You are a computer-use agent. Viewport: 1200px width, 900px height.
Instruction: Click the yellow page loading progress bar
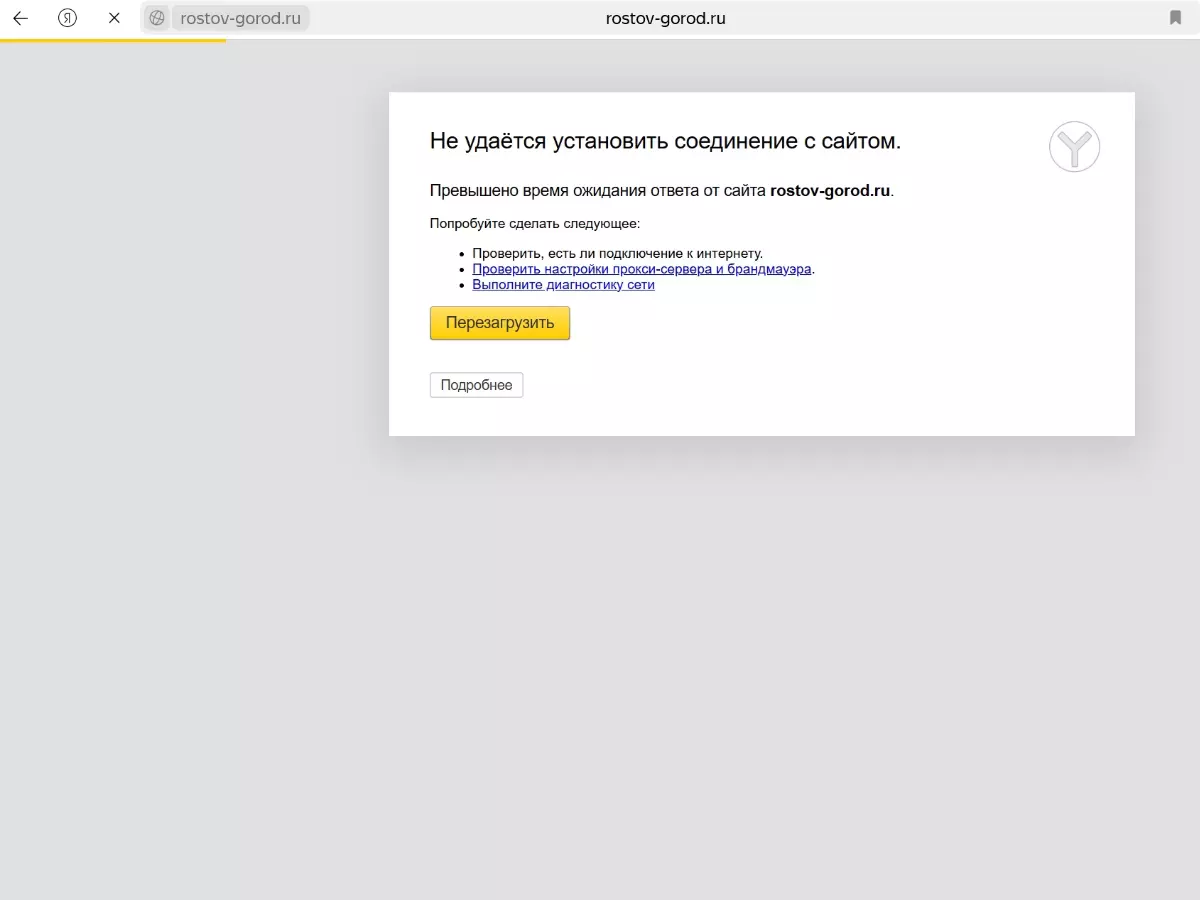112,40
